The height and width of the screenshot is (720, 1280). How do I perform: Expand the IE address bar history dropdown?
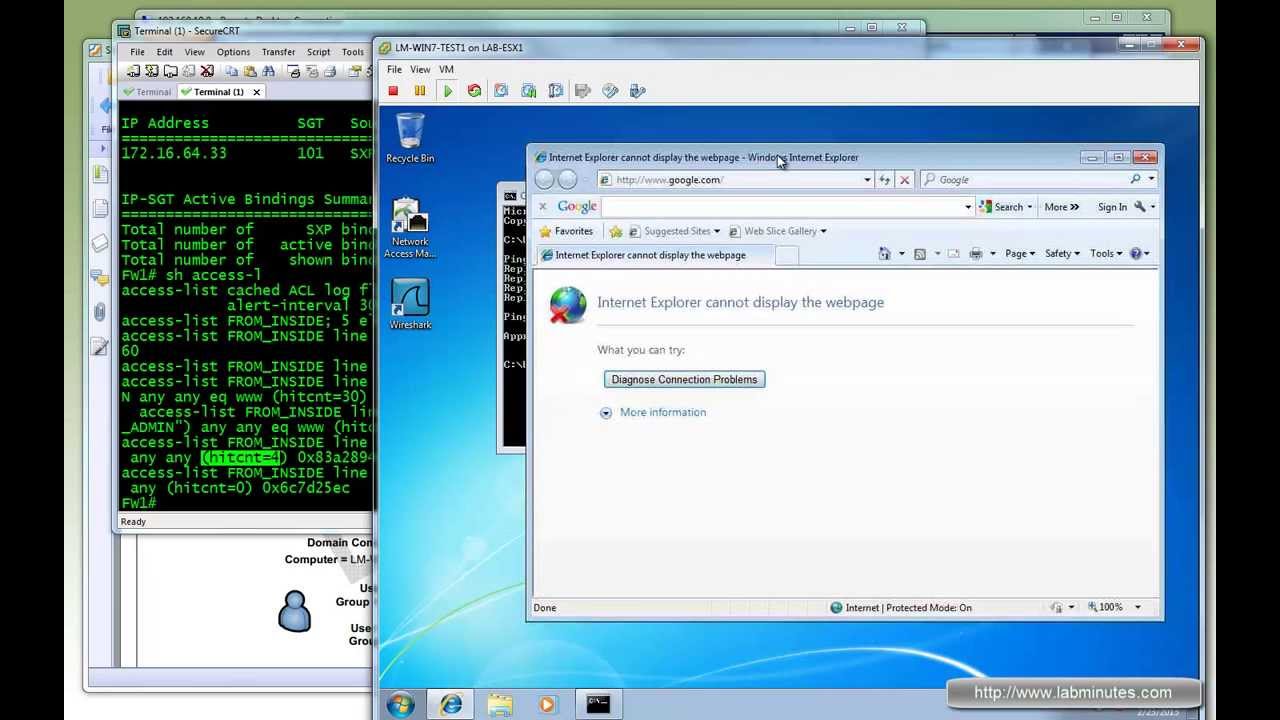867,180
